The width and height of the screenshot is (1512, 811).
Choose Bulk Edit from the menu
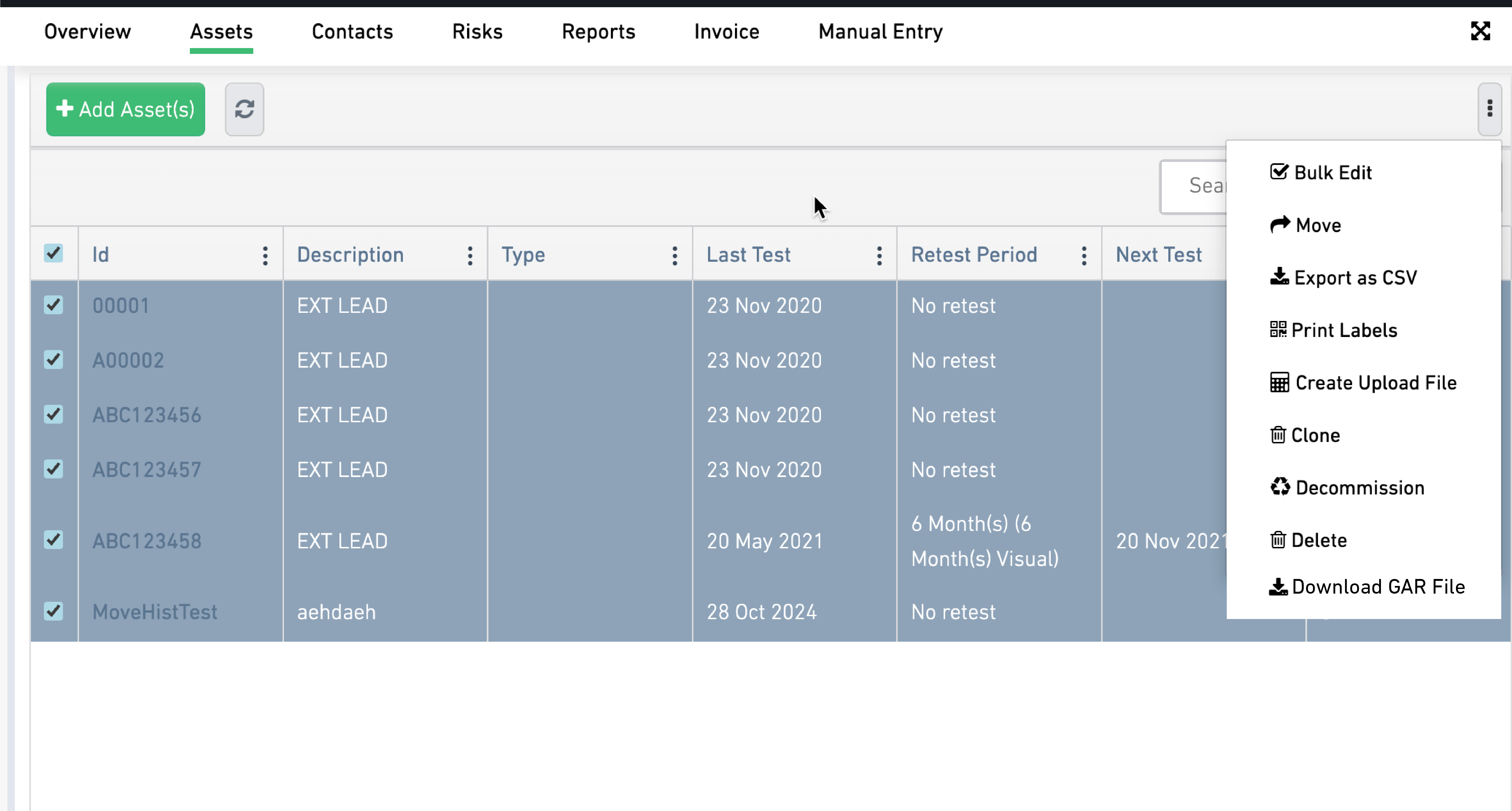click(x=1321, y=173)
